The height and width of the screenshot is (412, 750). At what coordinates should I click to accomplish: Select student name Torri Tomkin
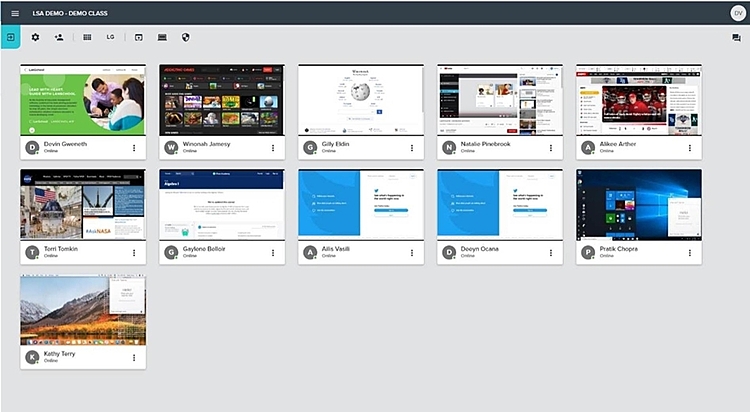pos(61,249)
